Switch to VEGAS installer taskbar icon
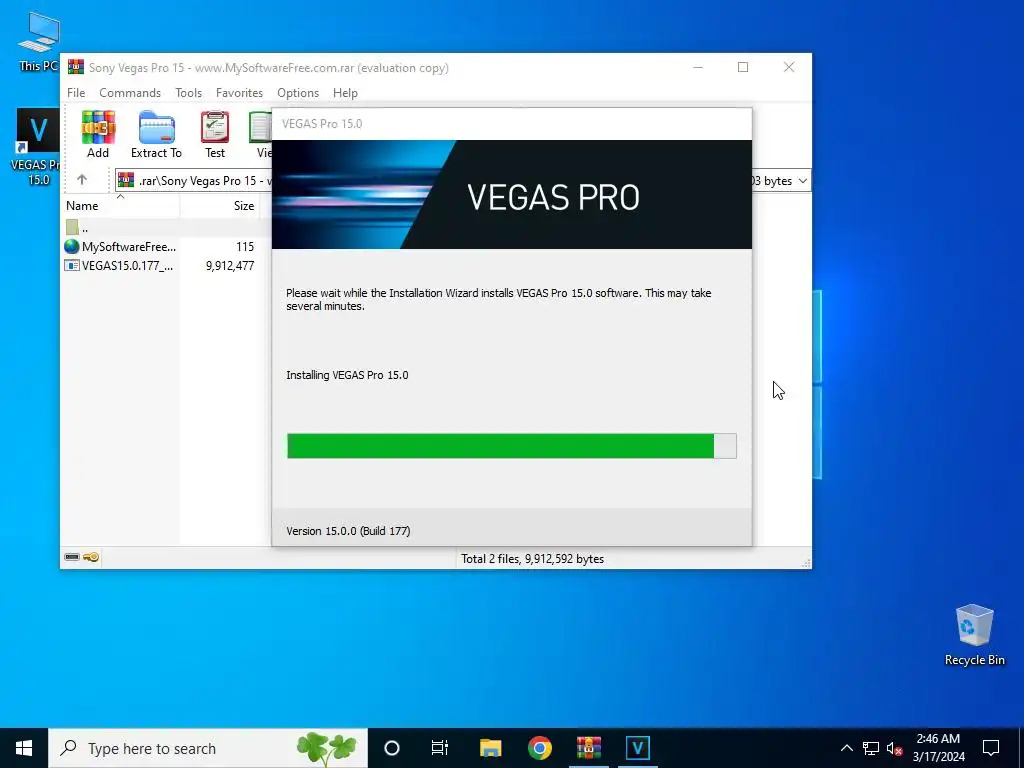1024x768 pixels. [637, 748]
